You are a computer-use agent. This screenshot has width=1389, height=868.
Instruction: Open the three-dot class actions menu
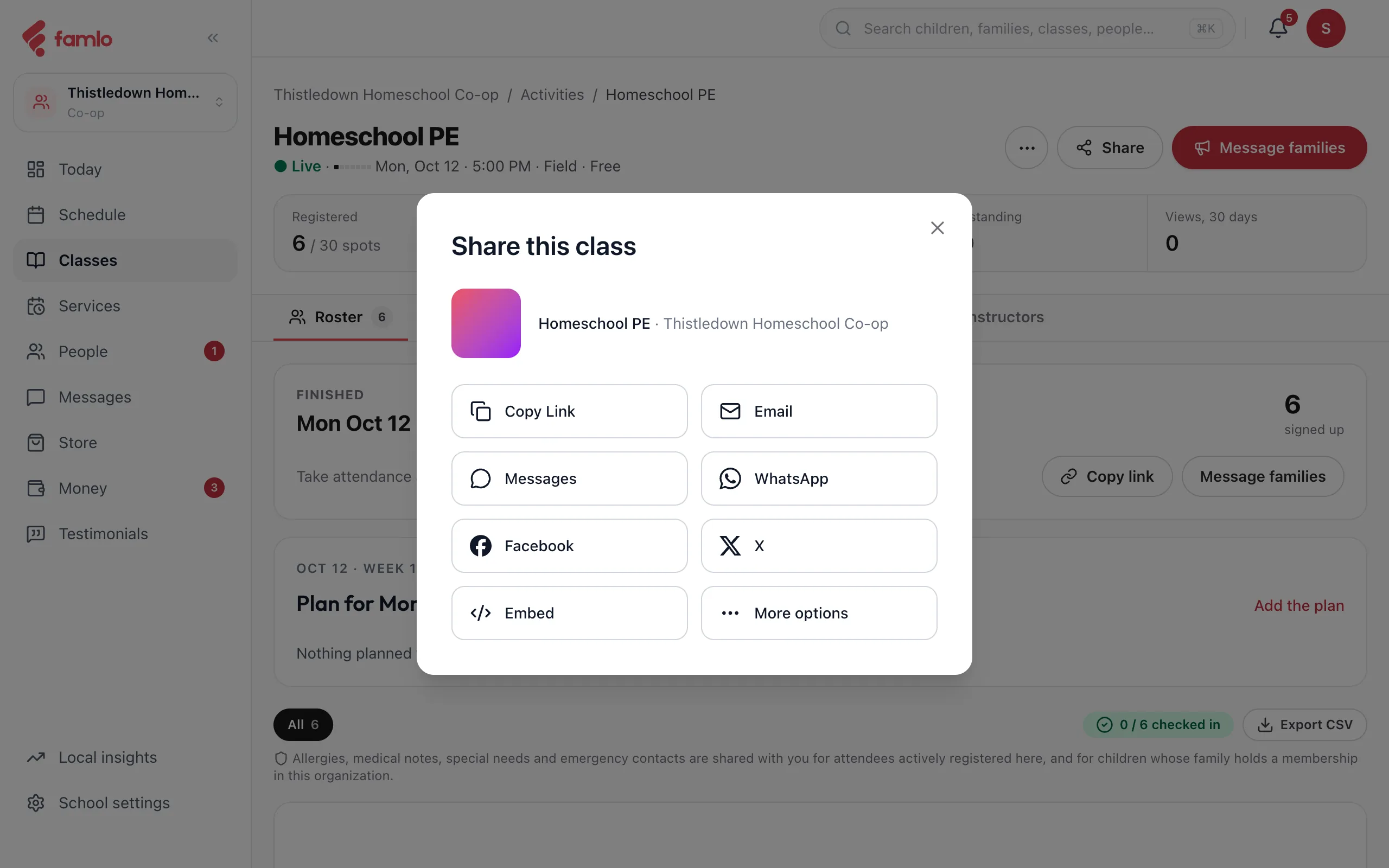(x=1026, y=148)
